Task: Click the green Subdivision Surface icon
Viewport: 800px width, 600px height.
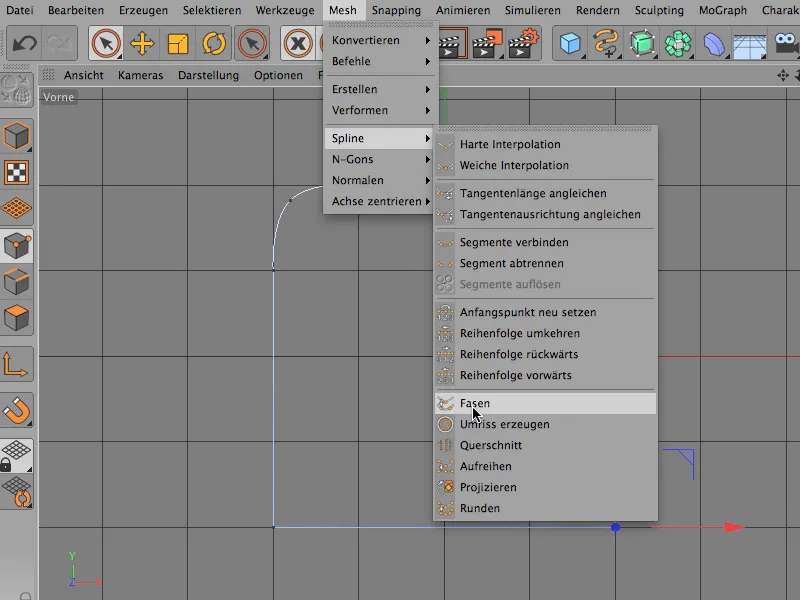Action: 642,43
